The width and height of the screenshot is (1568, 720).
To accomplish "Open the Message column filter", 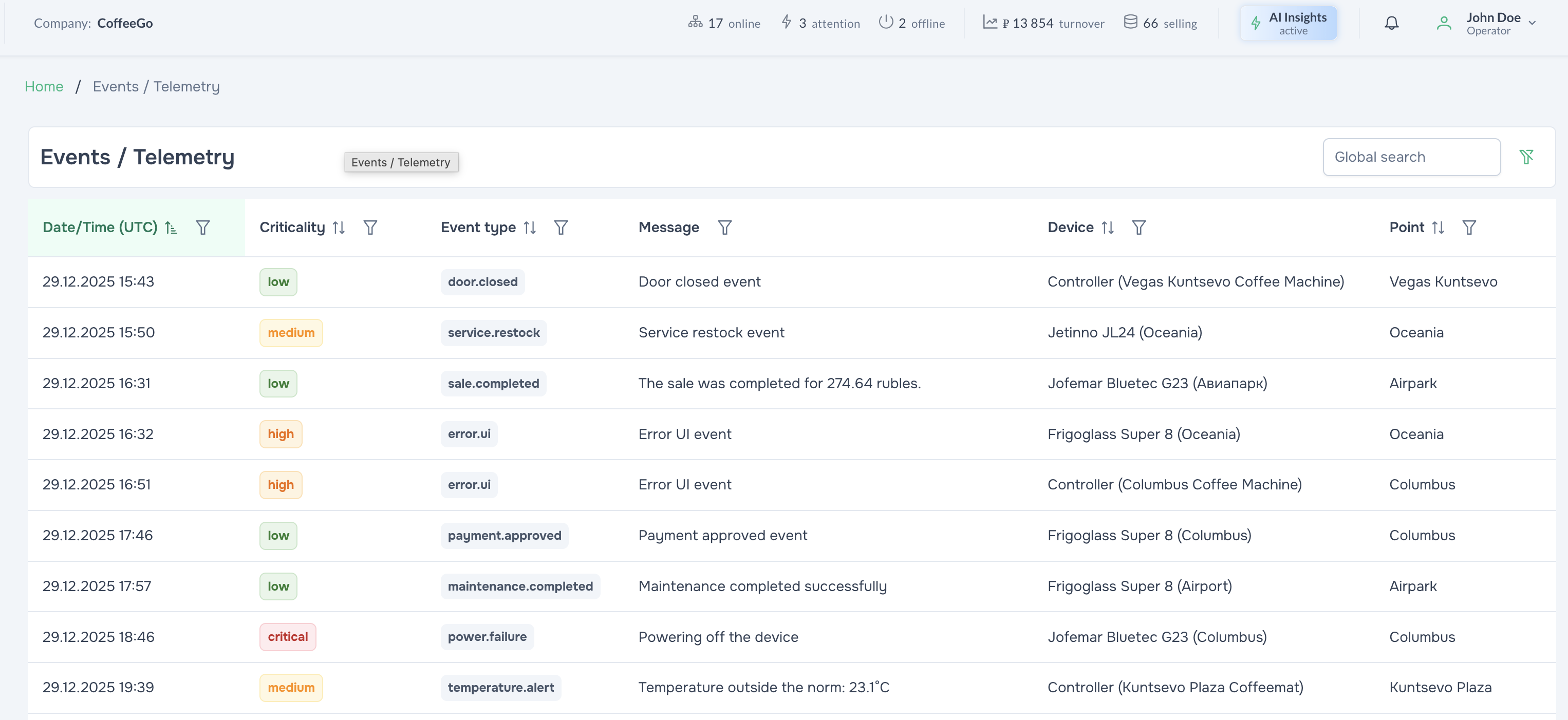I will coord(724,228).
